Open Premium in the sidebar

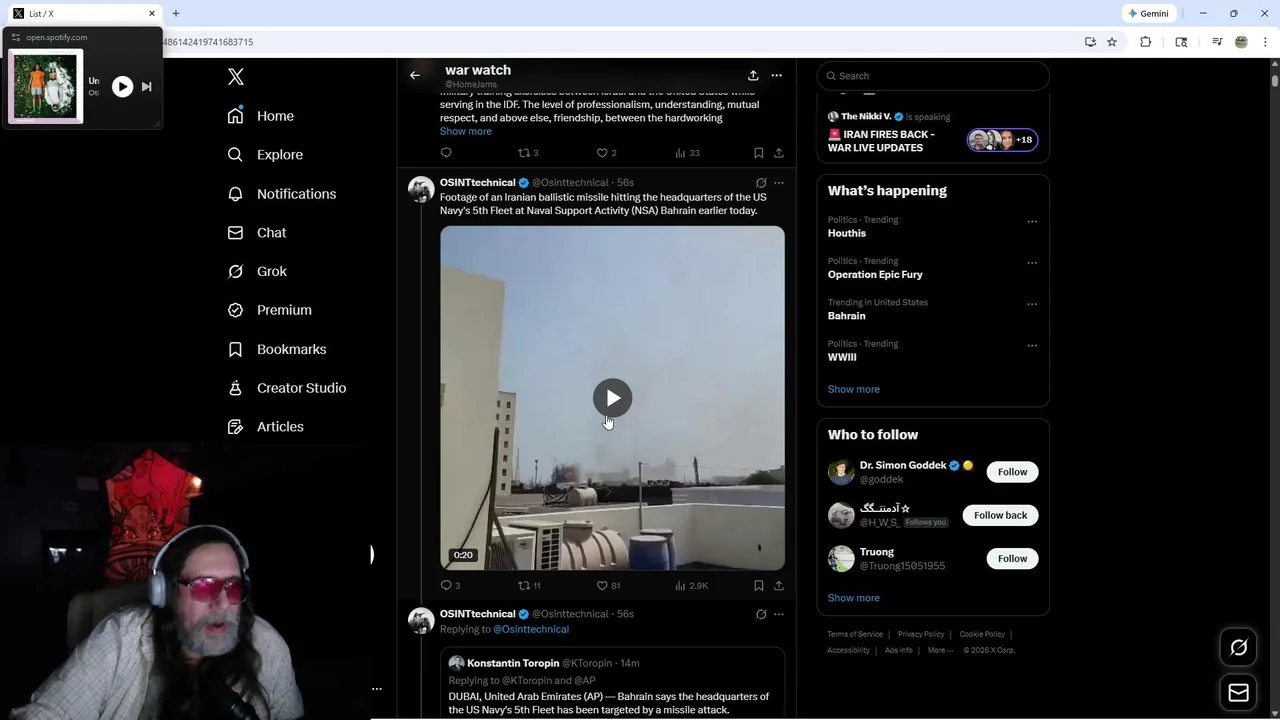click(270, 310)
